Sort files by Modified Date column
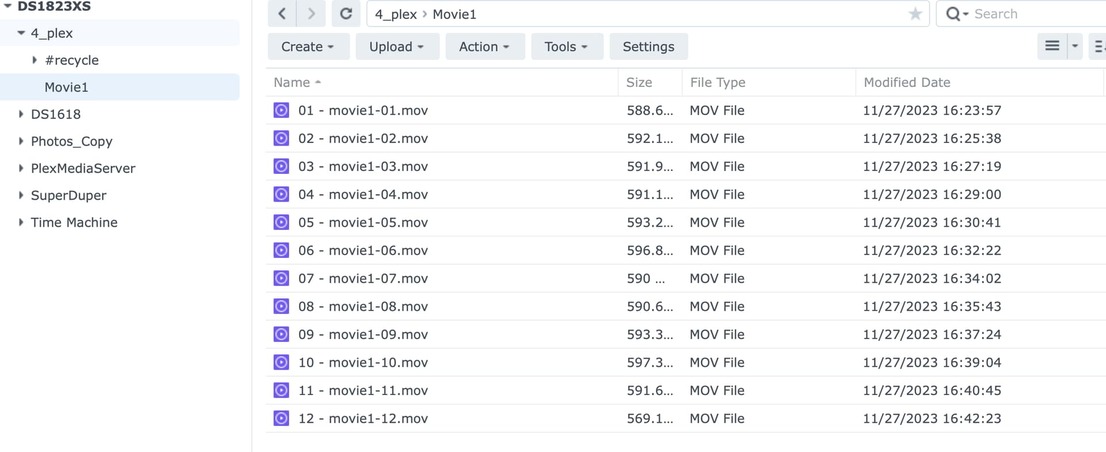 pos(907,82)
